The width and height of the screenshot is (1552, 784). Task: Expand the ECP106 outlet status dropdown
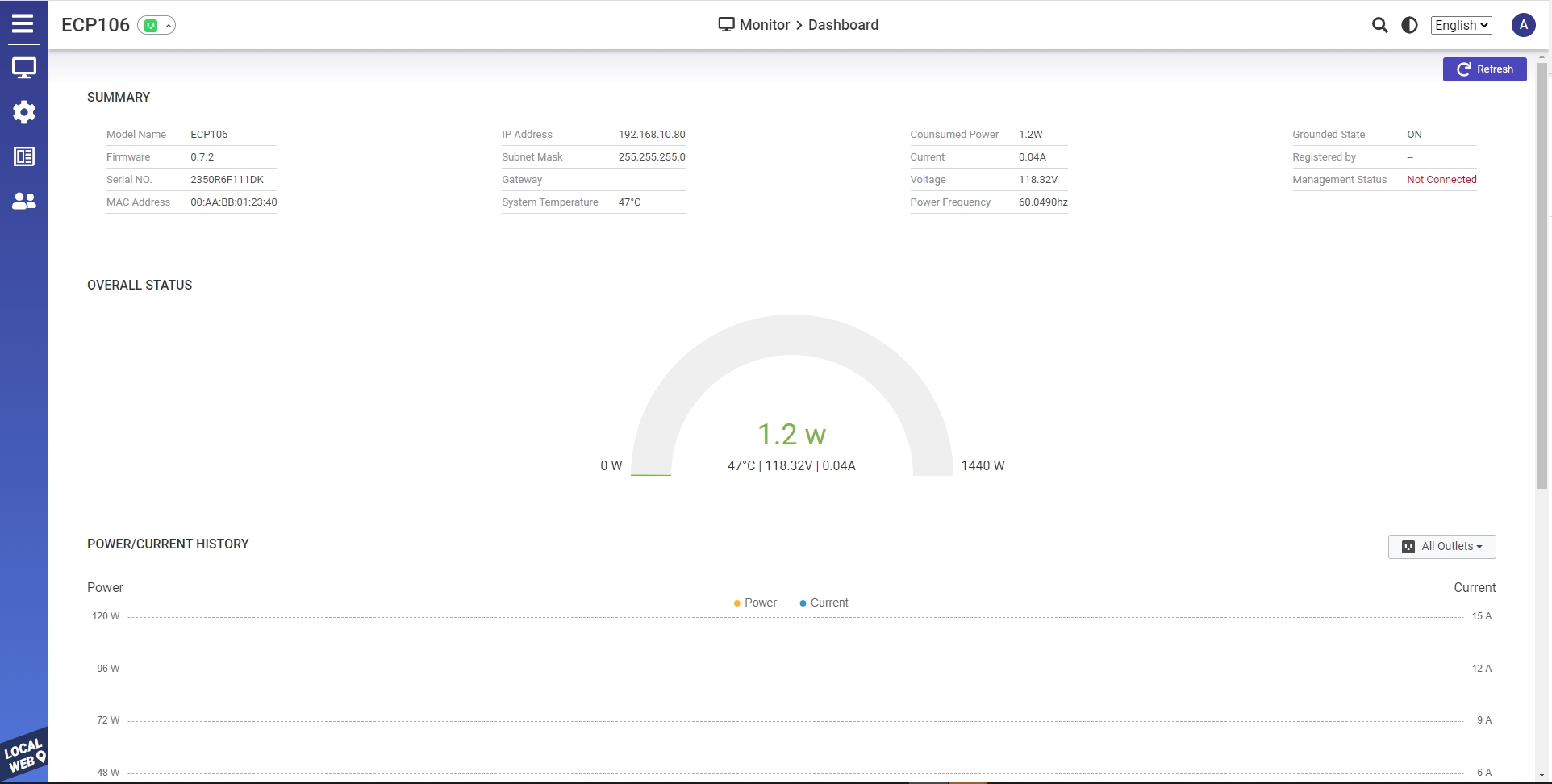(x=156, y=26)
